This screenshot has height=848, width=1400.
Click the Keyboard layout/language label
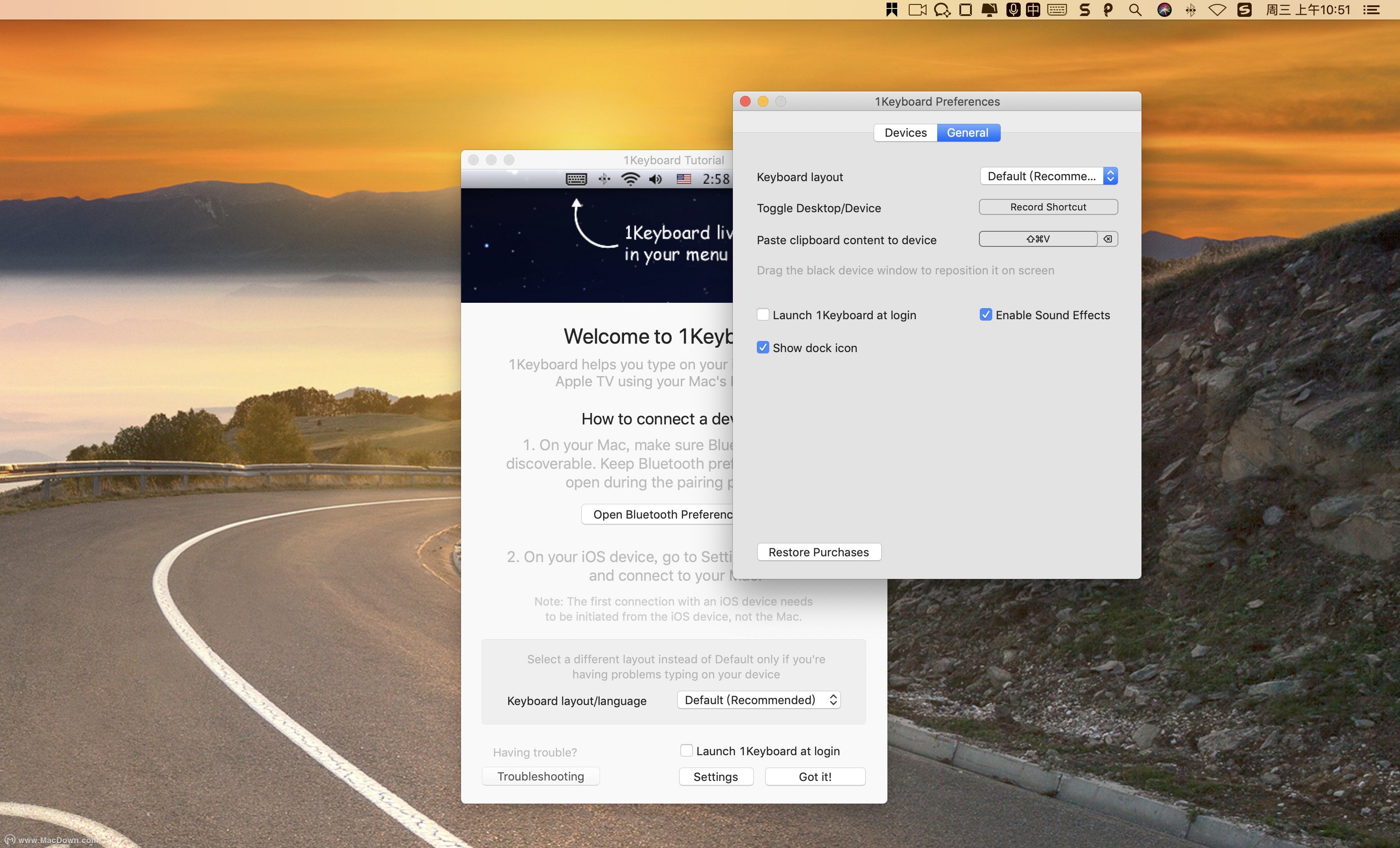[577, 701]
